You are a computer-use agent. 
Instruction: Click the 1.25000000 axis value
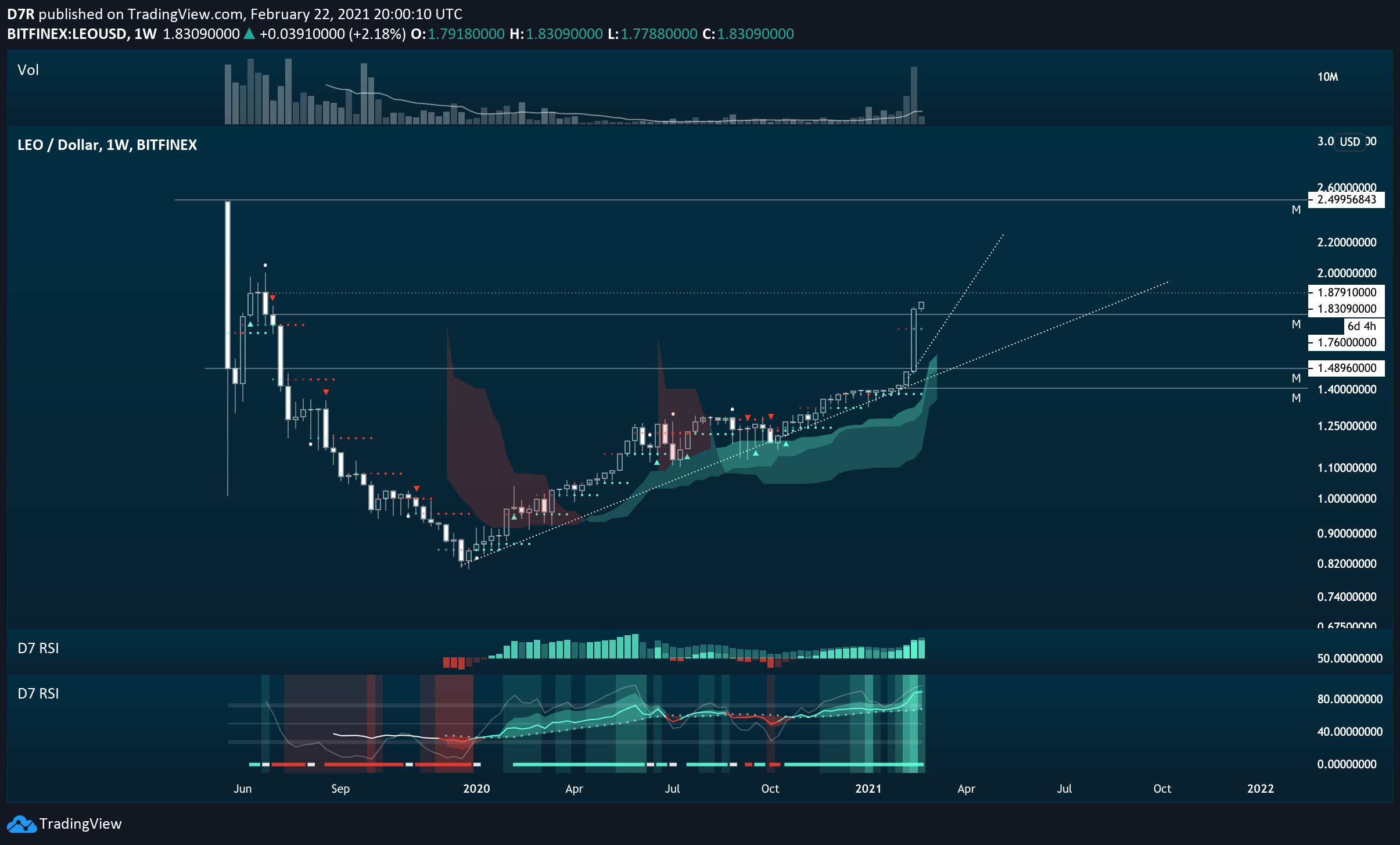[1347, 426]
